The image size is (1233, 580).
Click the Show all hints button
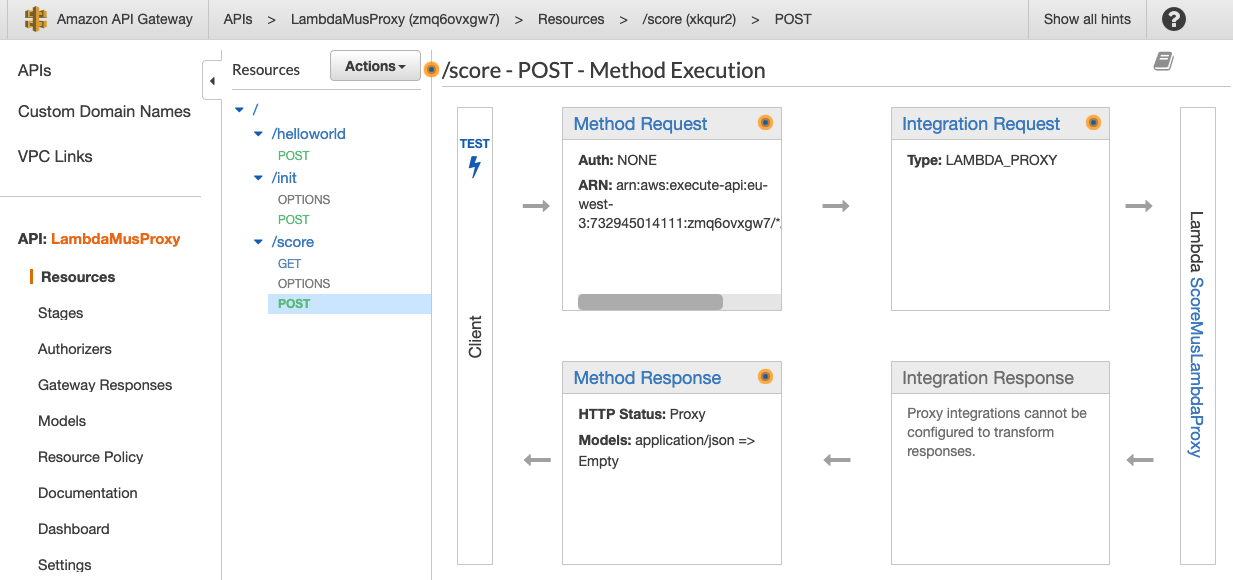1087,19
